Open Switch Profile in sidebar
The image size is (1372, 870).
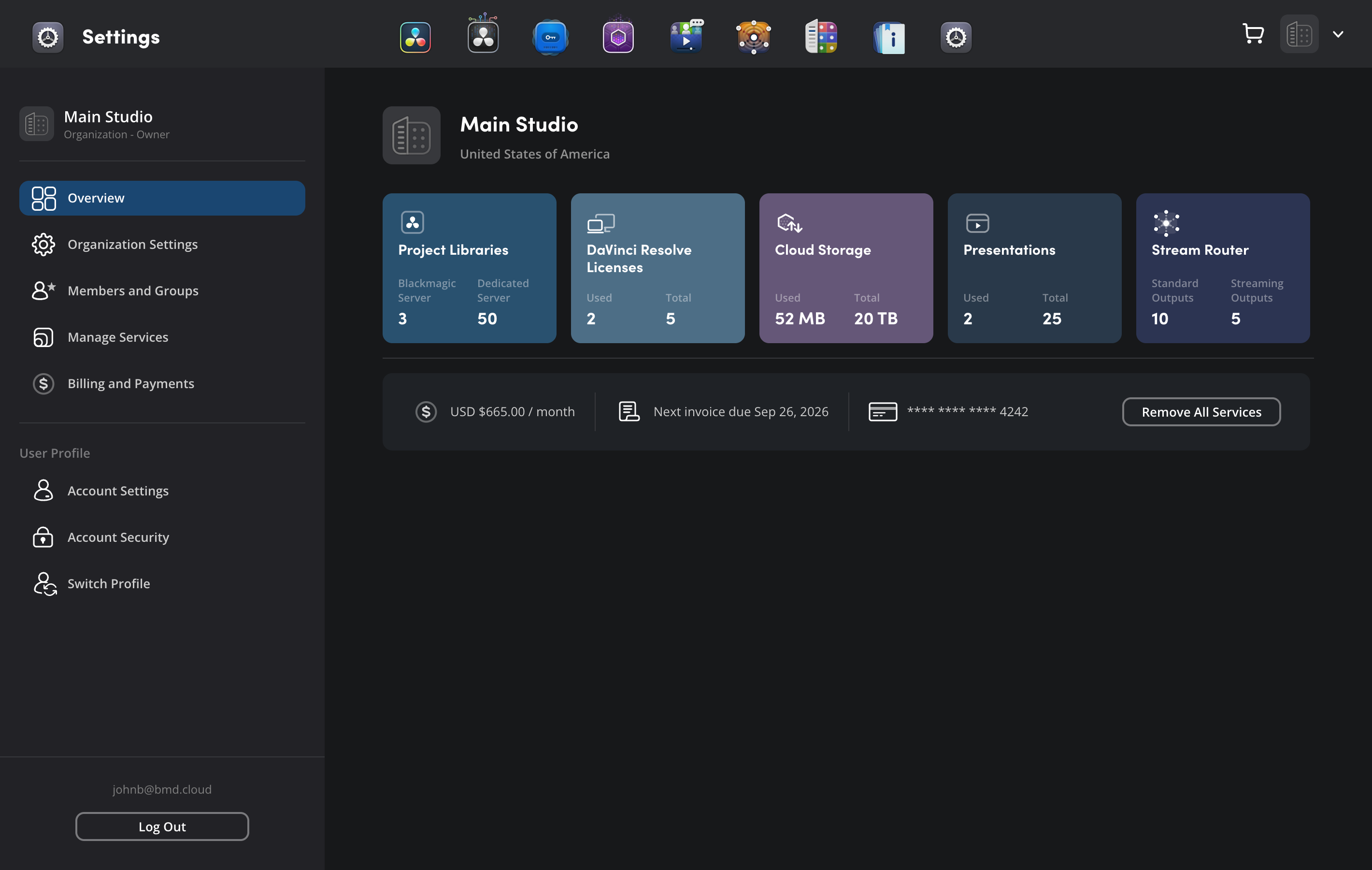pos(162,584)
